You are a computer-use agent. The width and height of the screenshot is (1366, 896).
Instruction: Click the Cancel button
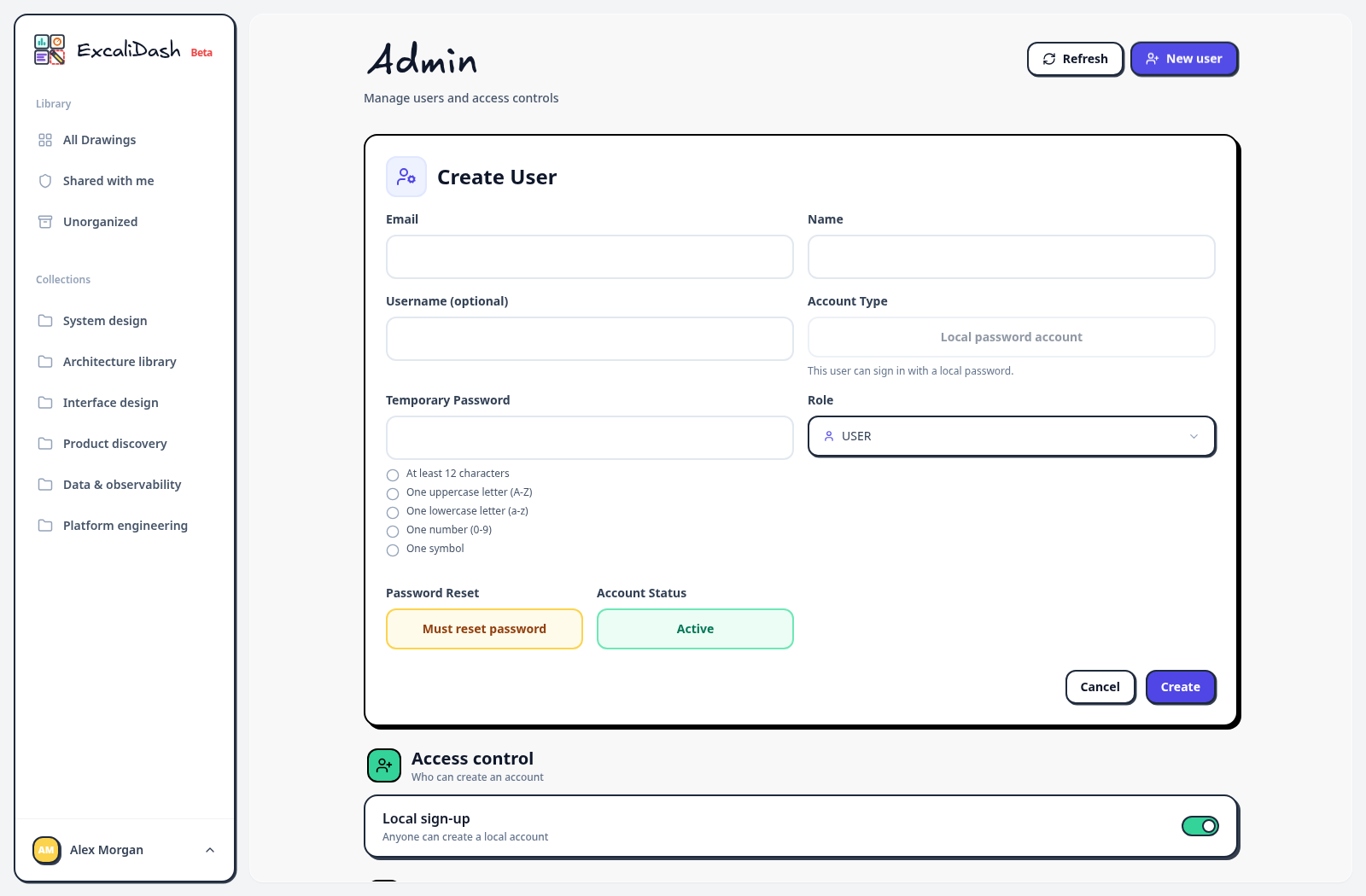[x=1100, y=687]
